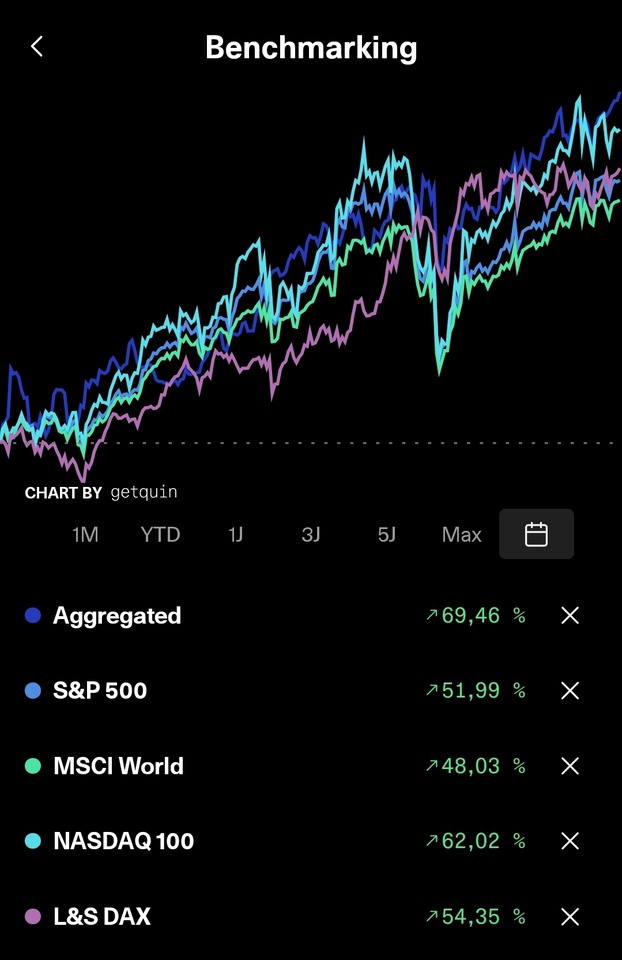Screen dimensions: 622x960
Task: Select the 1M time range
Action: point(85,535)
